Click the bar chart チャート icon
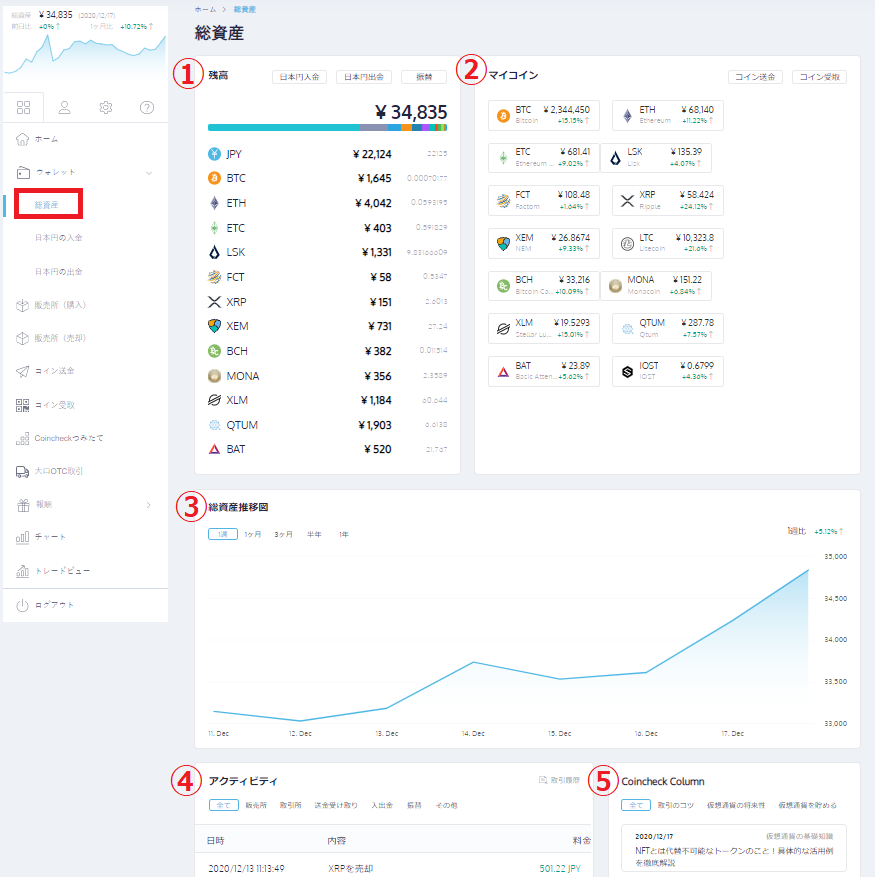The width and height of the screenshot is (875, 877). [x=22, y=537]
